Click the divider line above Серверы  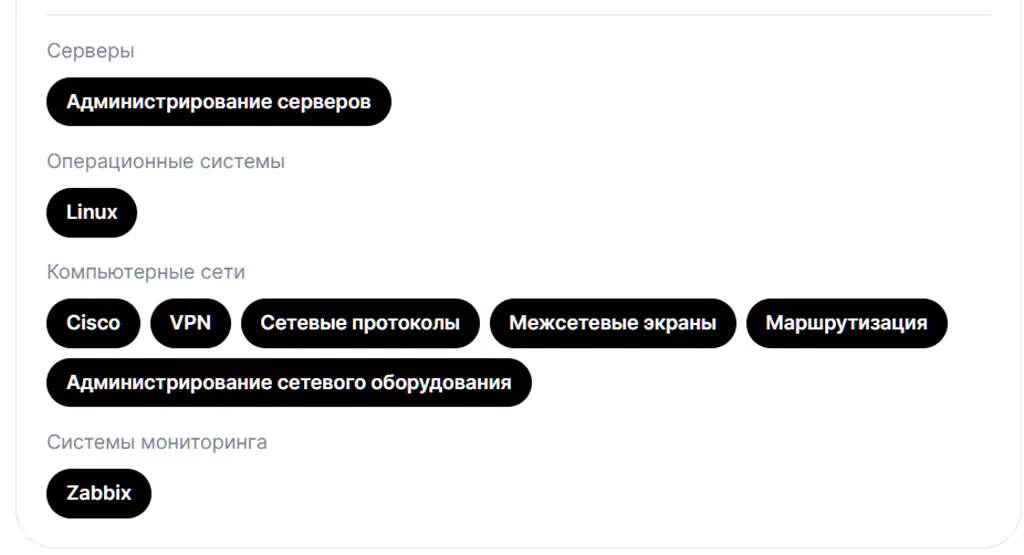[518, 15]
